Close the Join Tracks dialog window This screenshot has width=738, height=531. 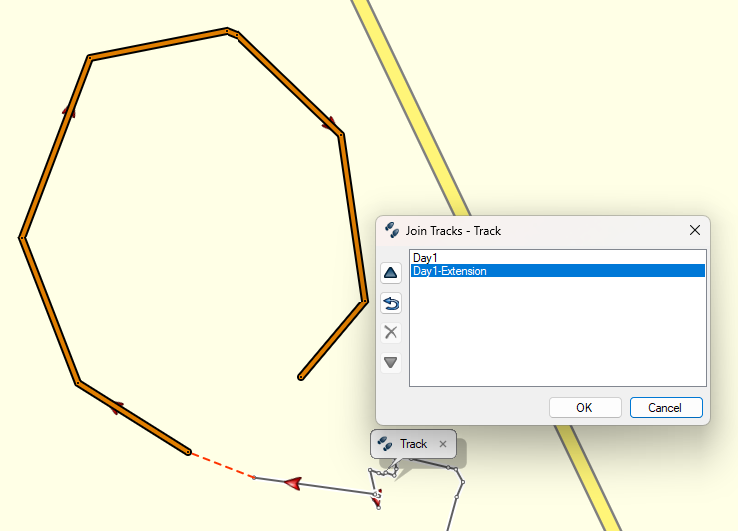695,230
